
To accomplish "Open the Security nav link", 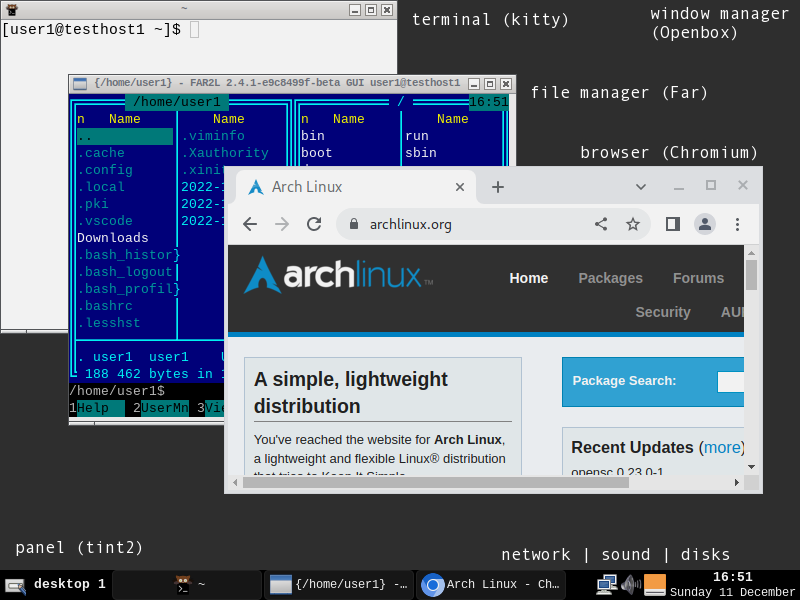I will (663, 312).
